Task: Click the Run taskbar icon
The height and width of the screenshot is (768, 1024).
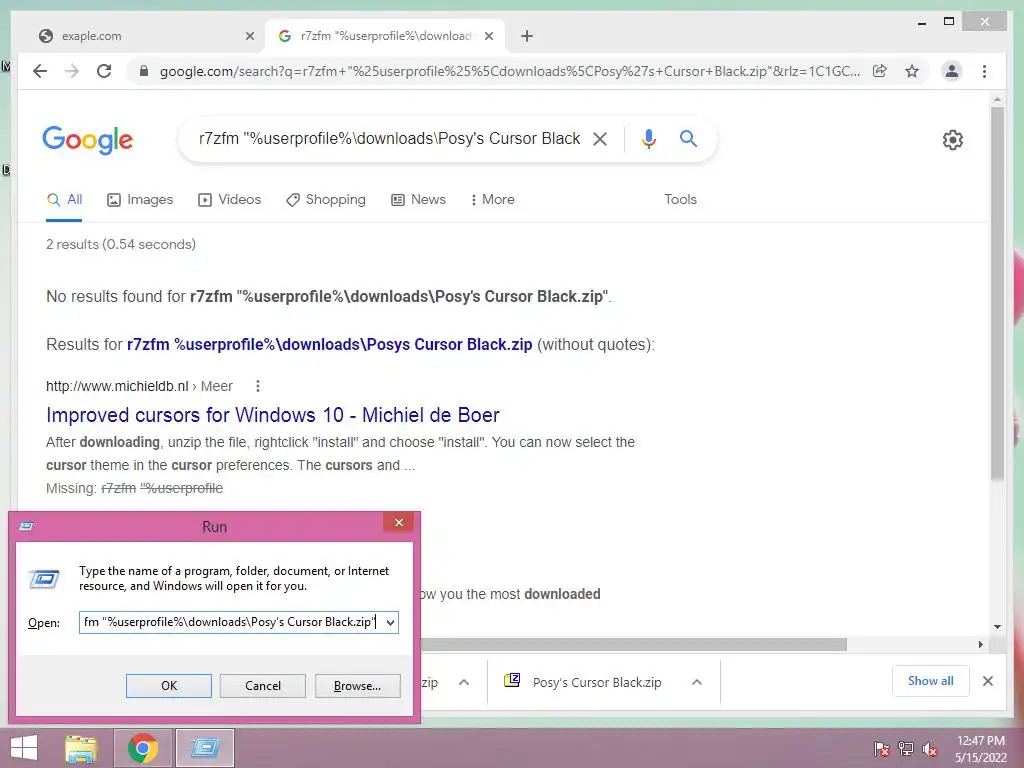Action: (x=205, y=748)
